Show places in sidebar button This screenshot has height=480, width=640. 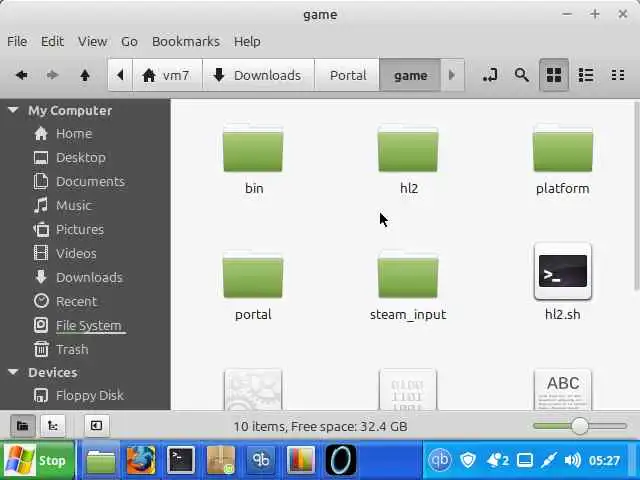tap(22, 426)
